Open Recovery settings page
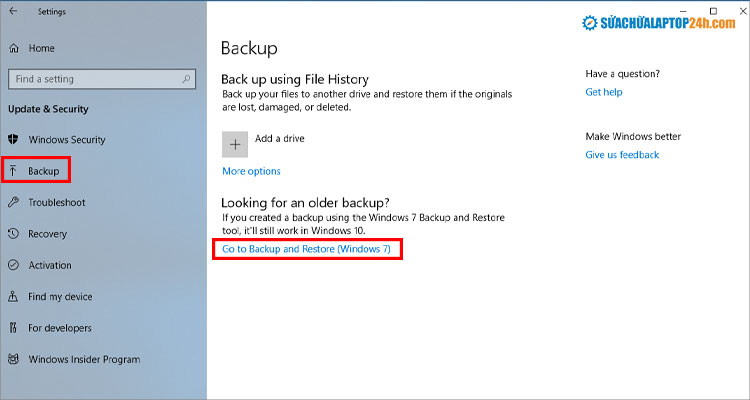Screen dimensions: 750x400 [47, 234]
